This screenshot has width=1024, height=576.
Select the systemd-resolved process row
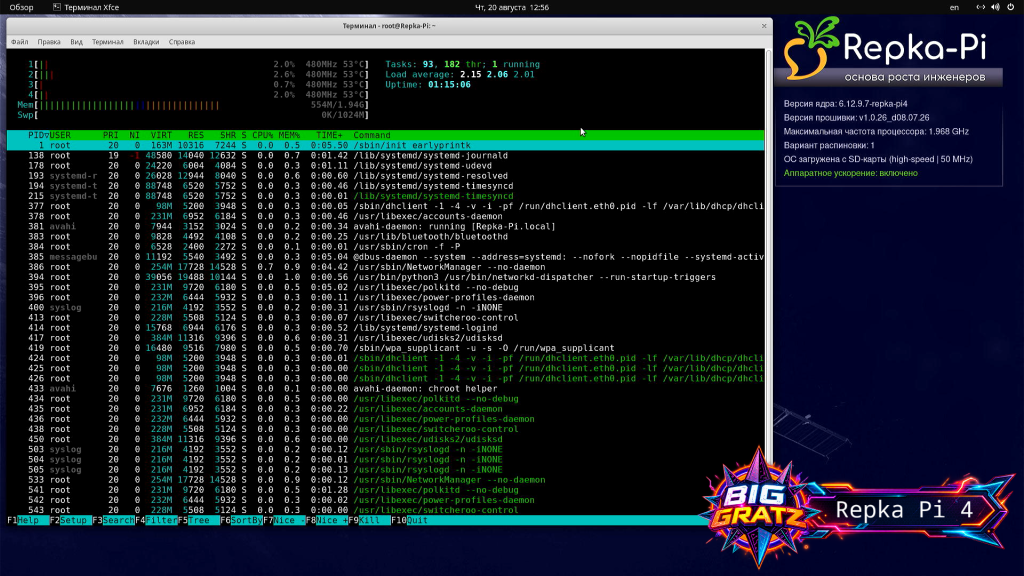[x=385, y=176]
